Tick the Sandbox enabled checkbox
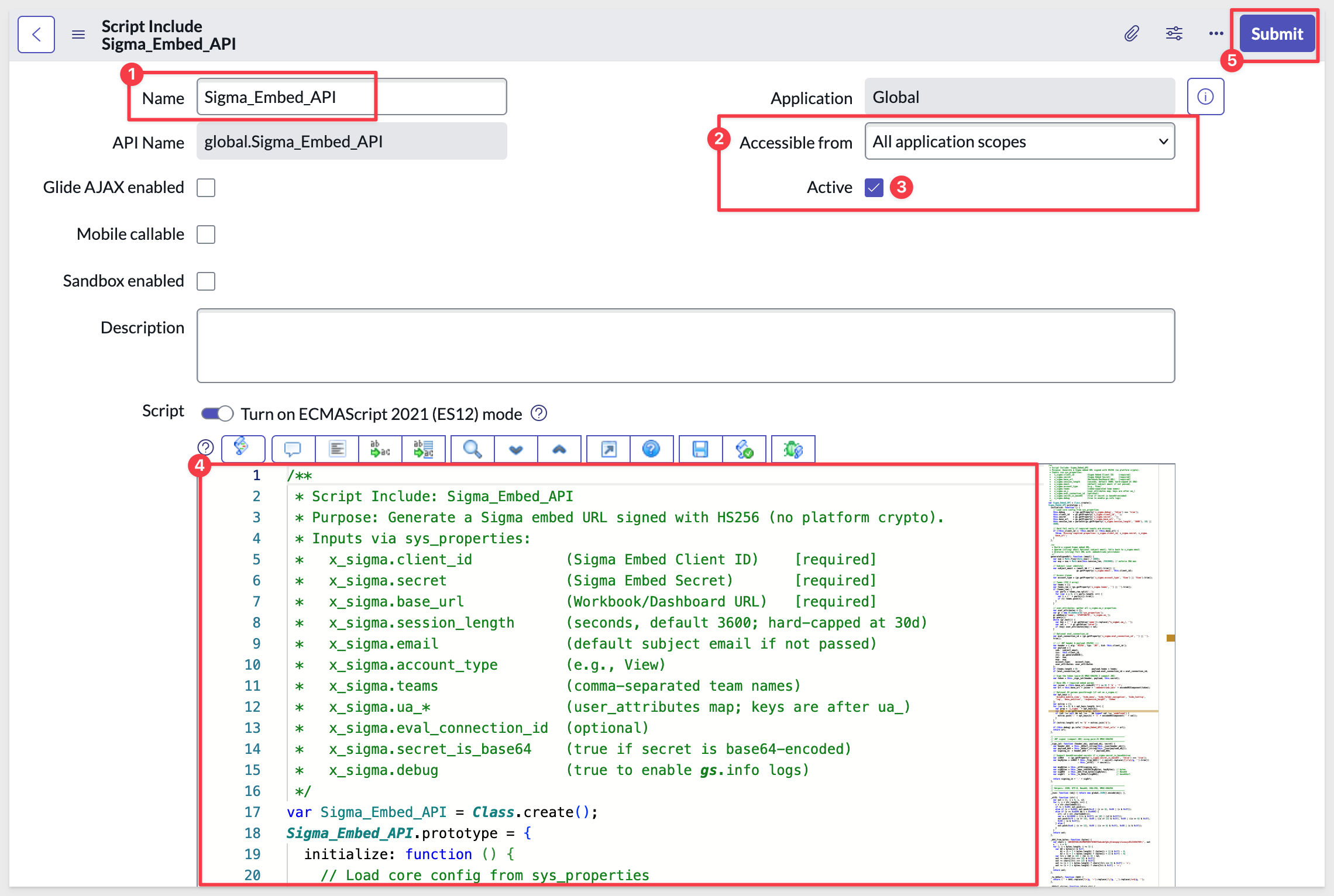The width and height of the screenshot is (1334, 896). coord(206,281)
